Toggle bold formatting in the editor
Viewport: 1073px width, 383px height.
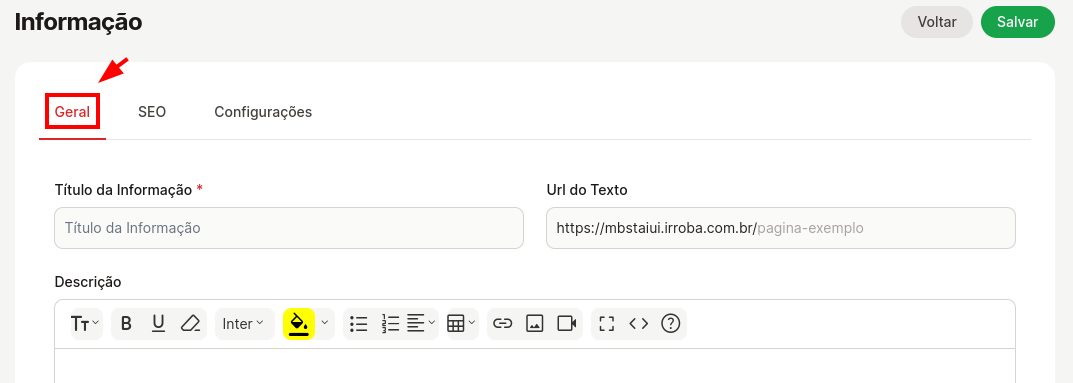tap(126, 323)
